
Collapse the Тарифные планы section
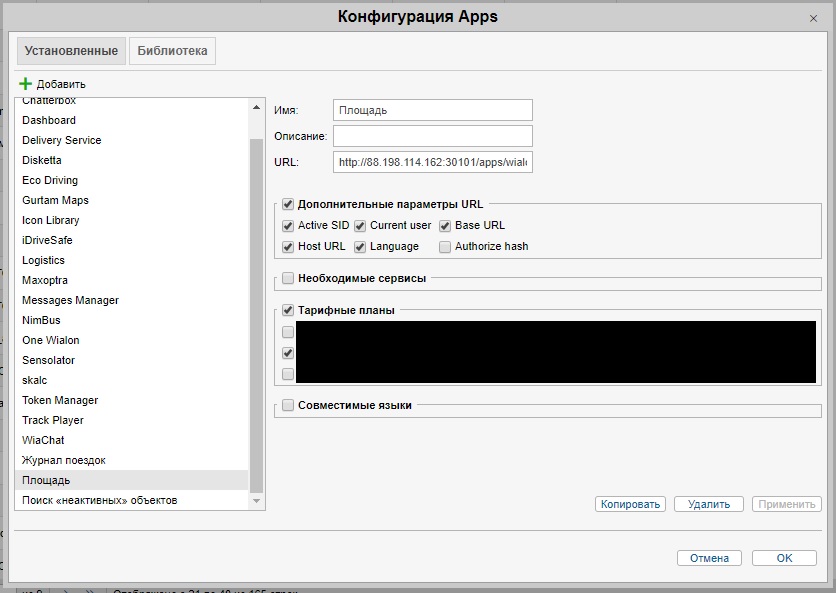click(x=288, y=311)
